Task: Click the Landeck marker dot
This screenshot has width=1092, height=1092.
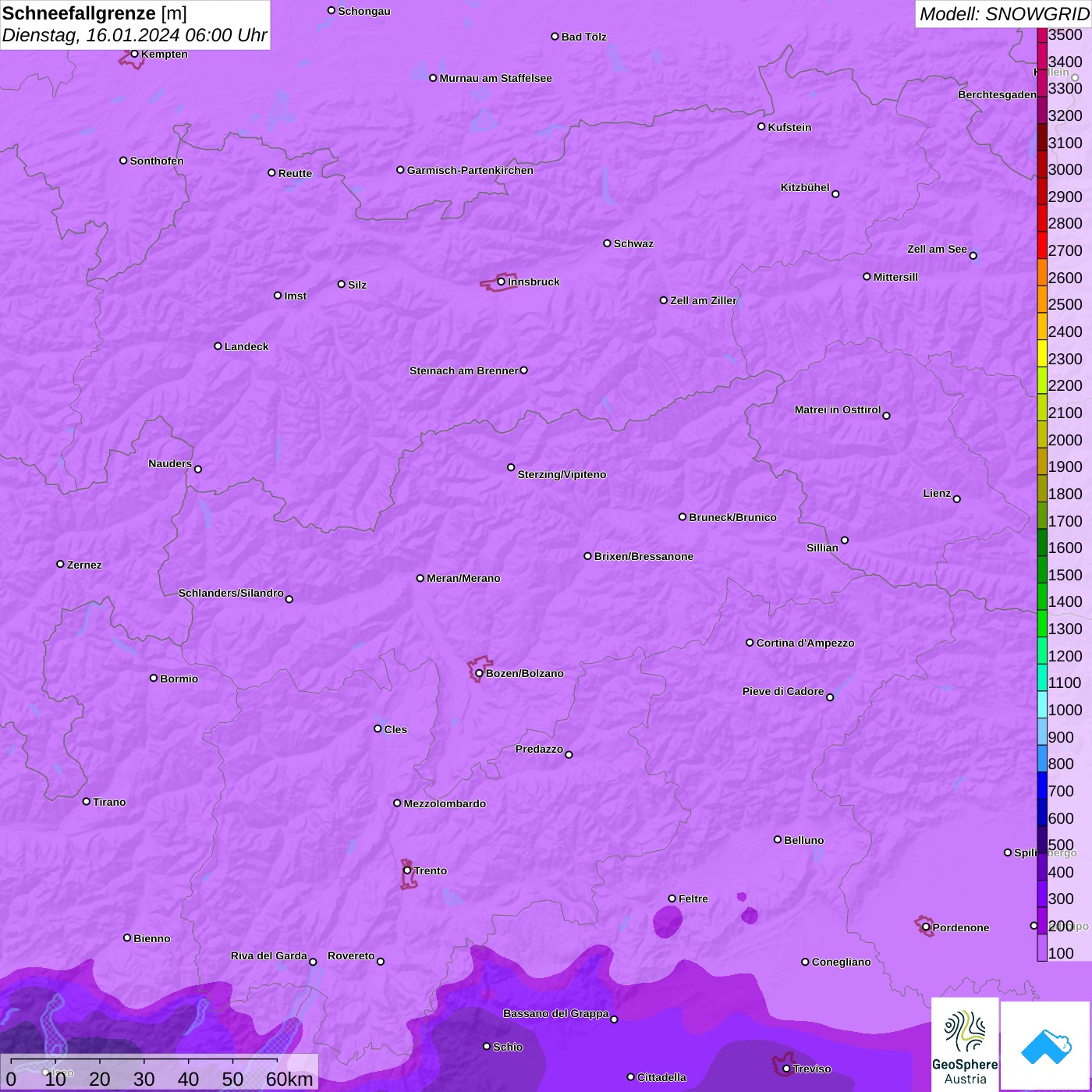Action: (x=218, y=346)
